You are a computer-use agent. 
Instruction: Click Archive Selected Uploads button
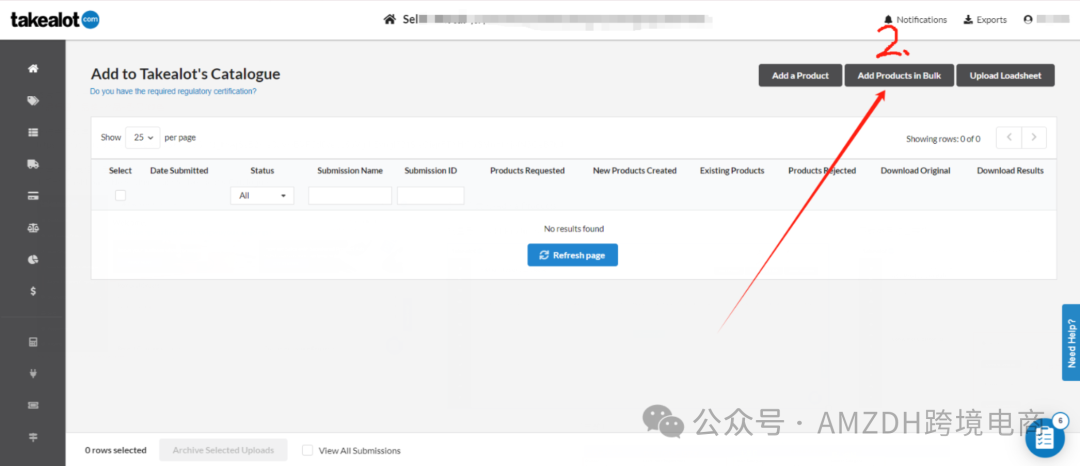point(223,450)
